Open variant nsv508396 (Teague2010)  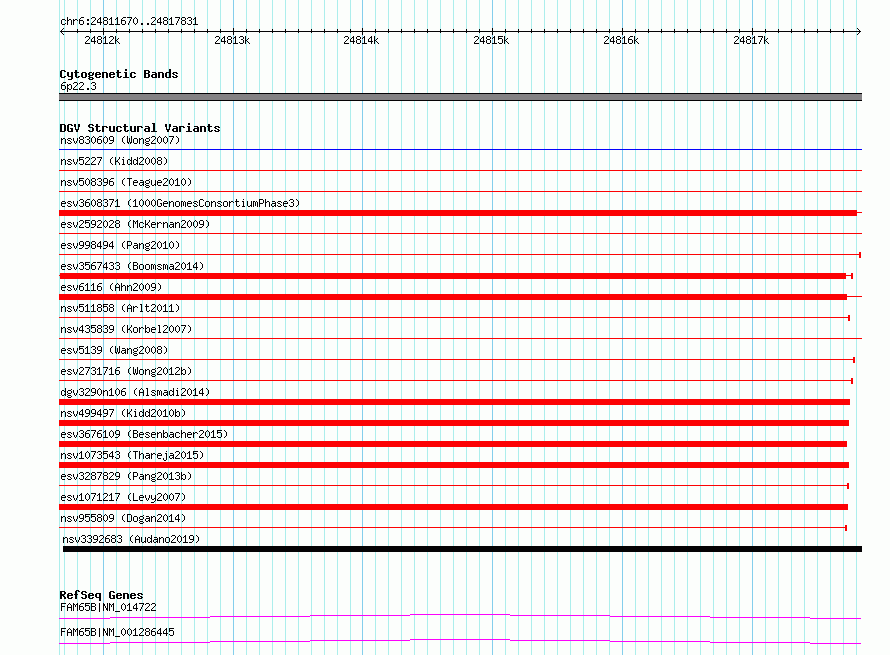click(x=126, y=182)
